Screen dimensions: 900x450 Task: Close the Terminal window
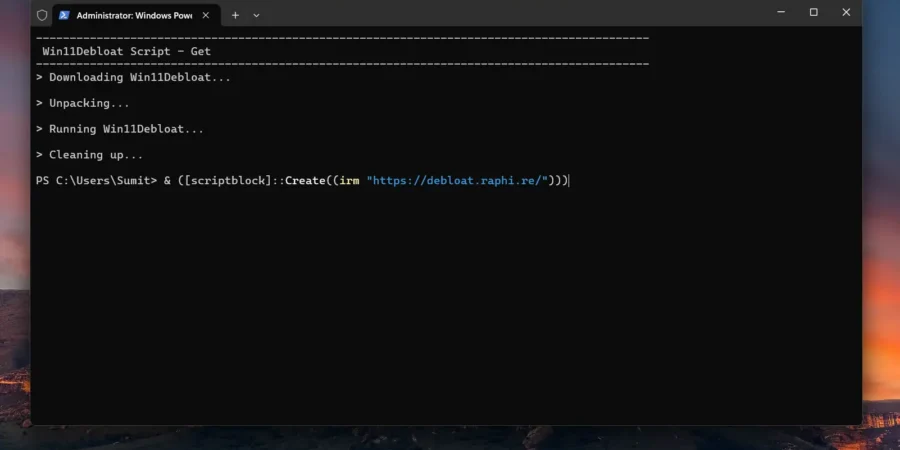tap(846, 12)
